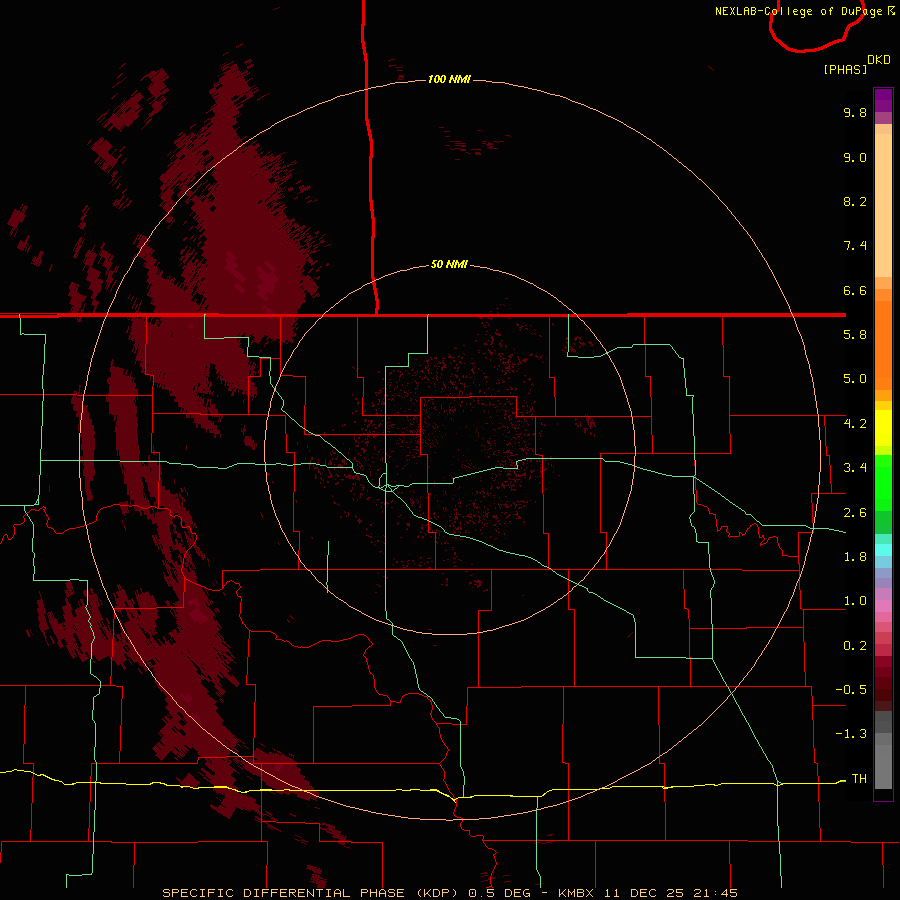Click the 7.4 value on the color scale
The height and width of the screenshot is (900, 900).
click(855, 246)
